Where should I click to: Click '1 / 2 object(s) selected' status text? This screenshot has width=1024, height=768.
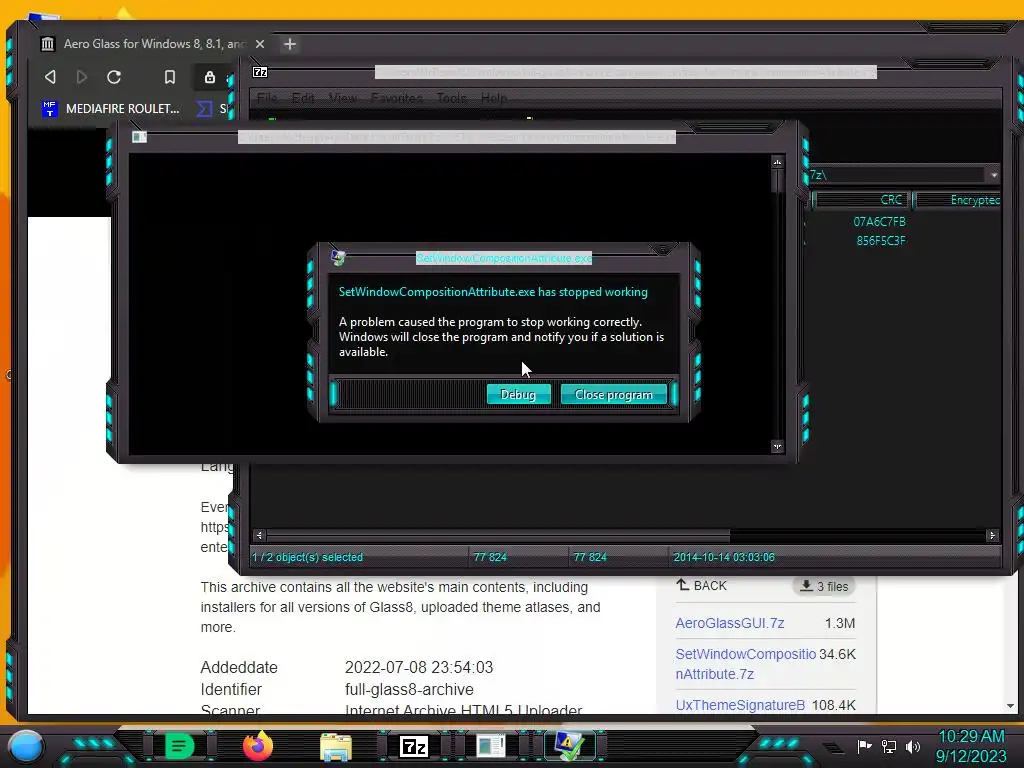point(308,557)
